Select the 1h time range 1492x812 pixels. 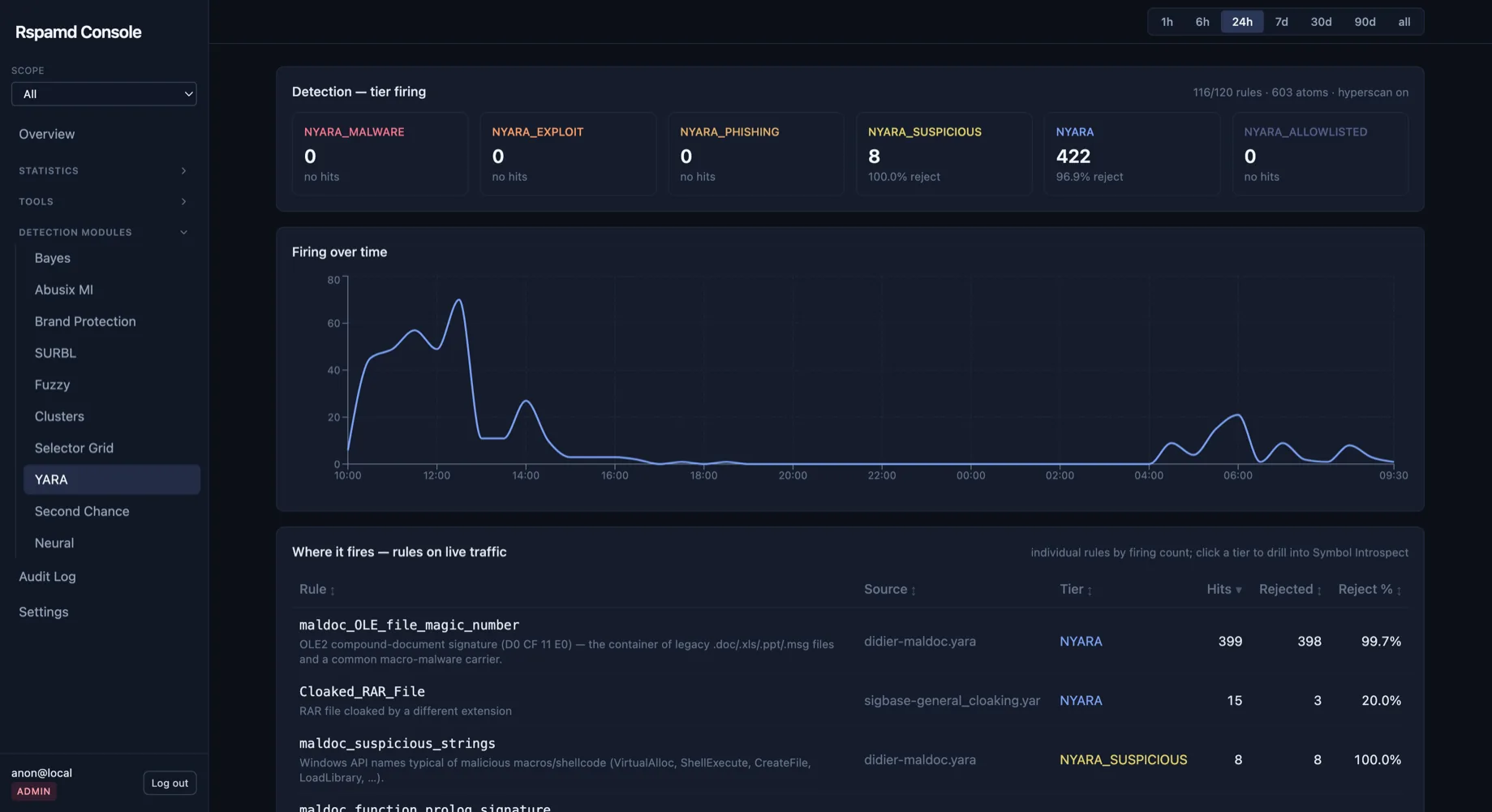1167,22
